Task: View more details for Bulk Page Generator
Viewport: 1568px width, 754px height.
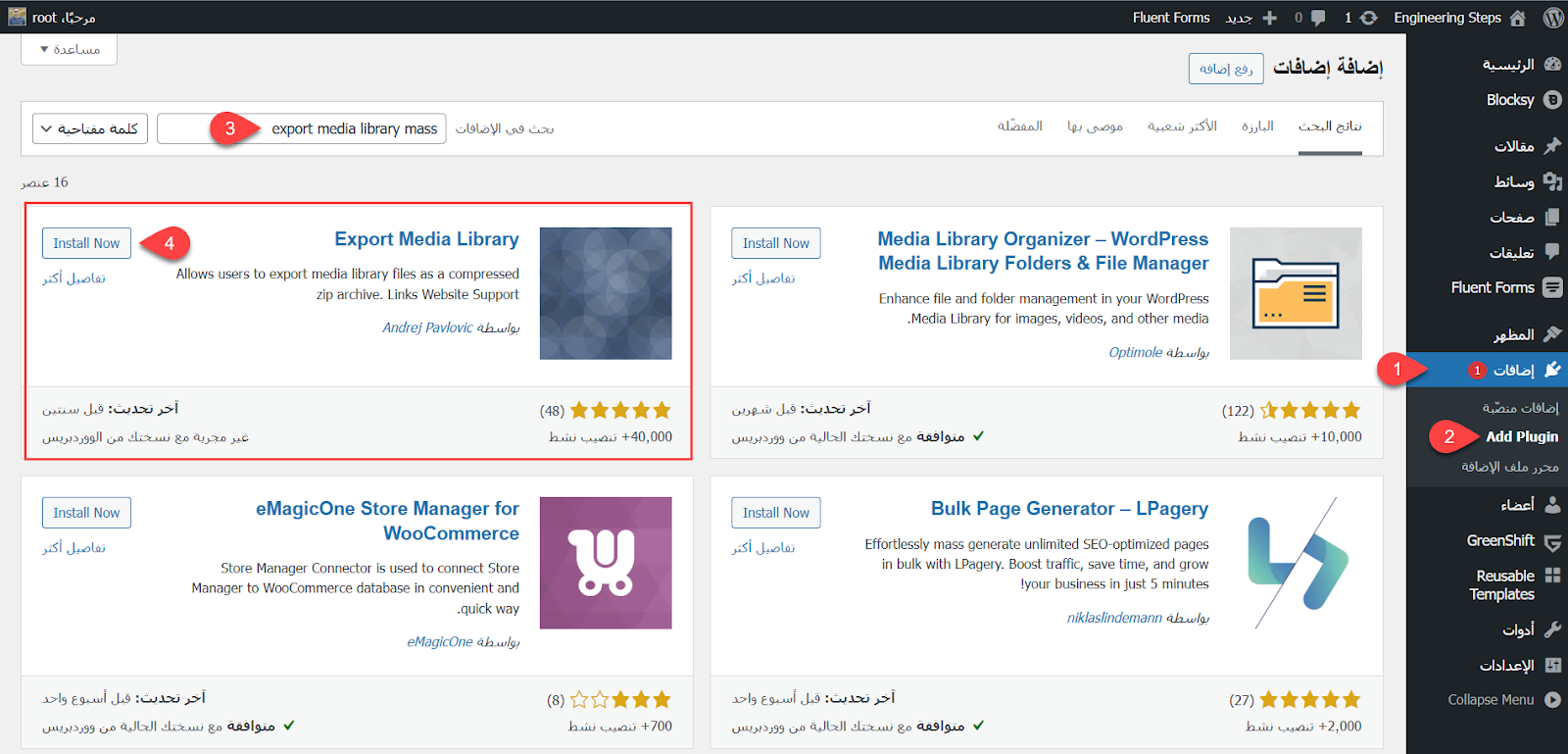Action: [x=763, y=548]
